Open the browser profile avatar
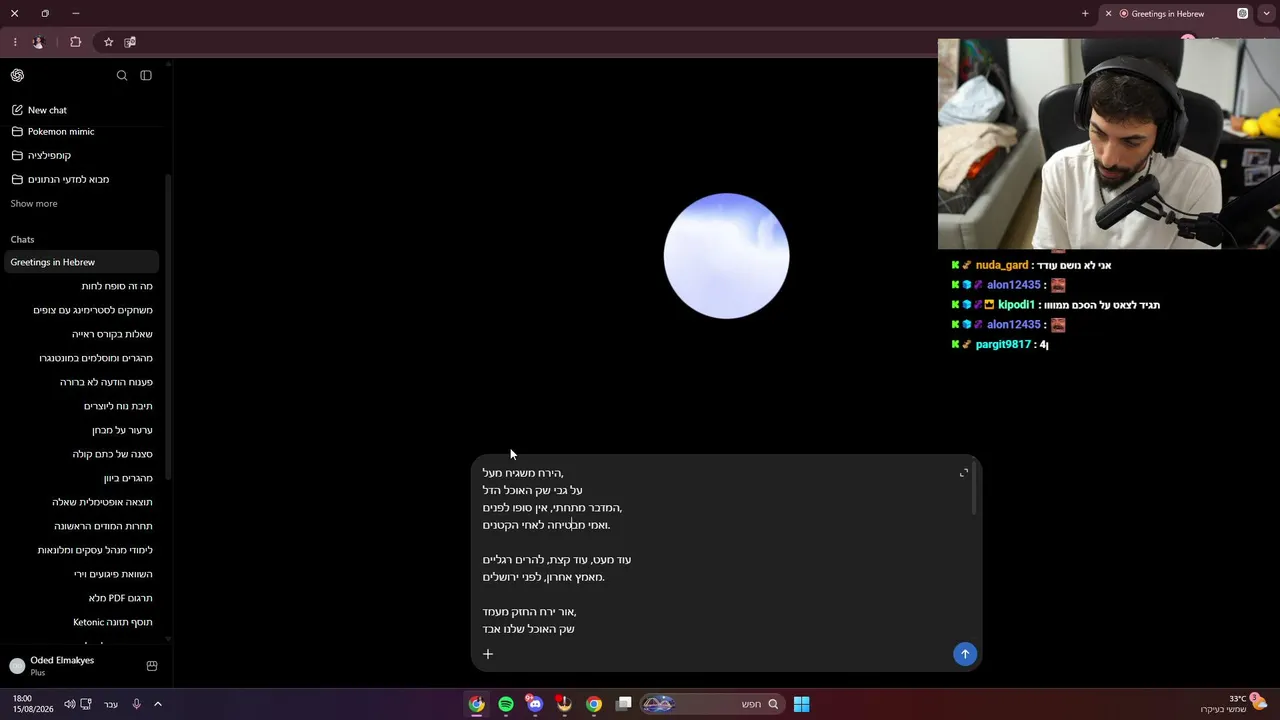Viewport: 1280px width, 720px height. click(x=38, y=42)
